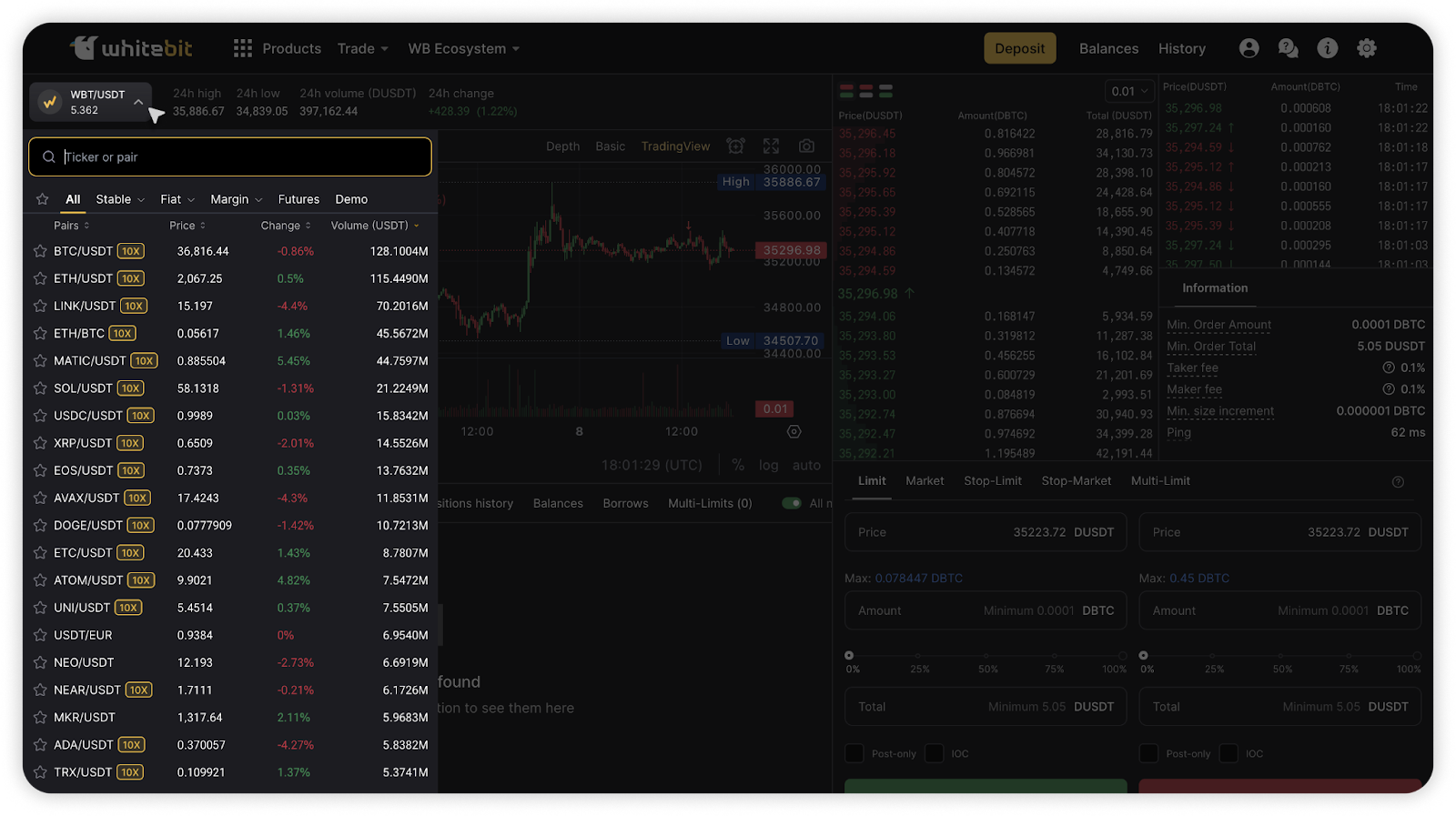Open the support chat icon
The image size is (1456, 816).
coord(1288,48)
